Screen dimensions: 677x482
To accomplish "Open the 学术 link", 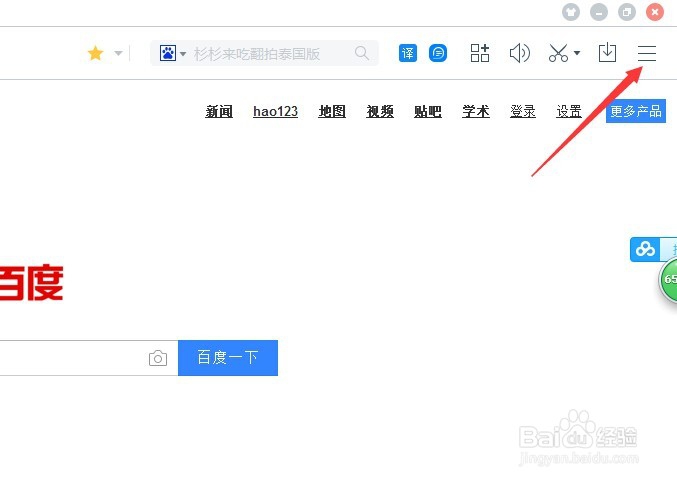I will coord(476,111).
